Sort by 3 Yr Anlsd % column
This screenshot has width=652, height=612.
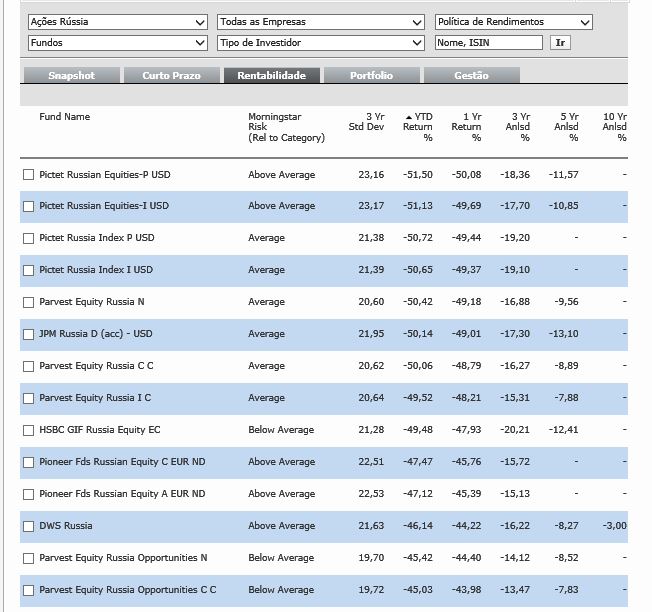click(x=518, y=127)
